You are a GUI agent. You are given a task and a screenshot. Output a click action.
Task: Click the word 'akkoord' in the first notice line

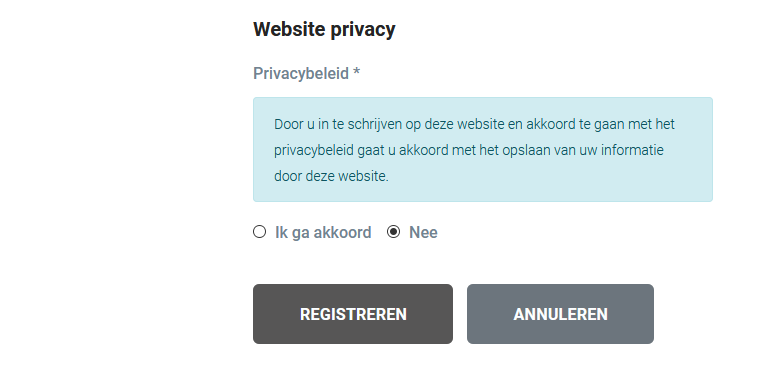[x=551, y=124]
